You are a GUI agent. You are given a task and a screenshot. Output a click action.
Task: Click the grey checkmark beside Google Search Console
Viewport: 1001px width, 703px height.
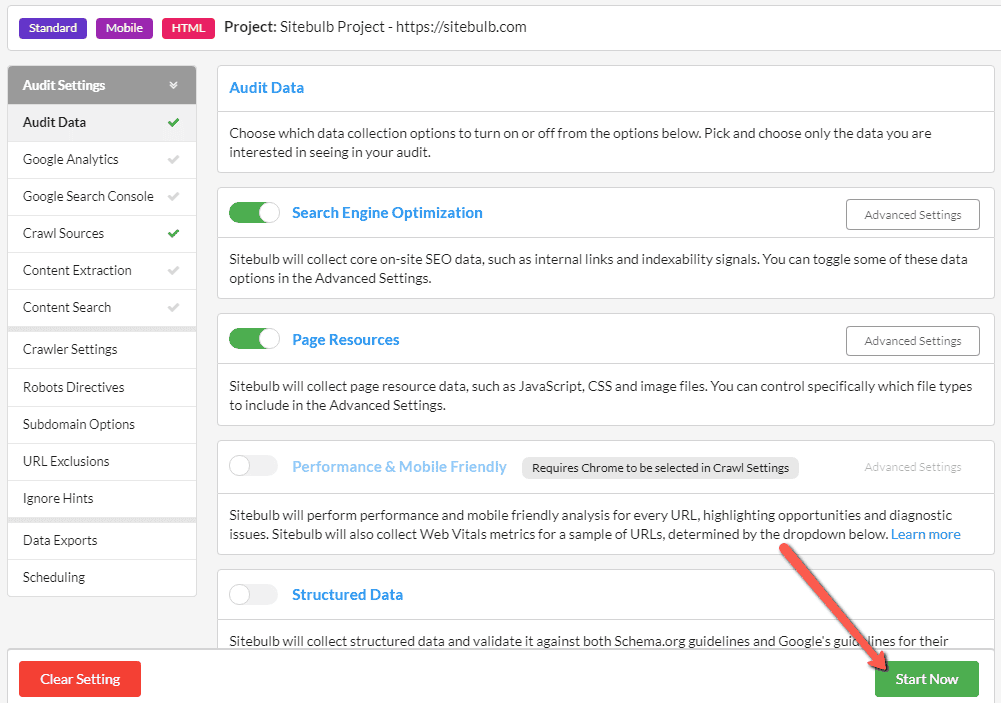(173, 197)
